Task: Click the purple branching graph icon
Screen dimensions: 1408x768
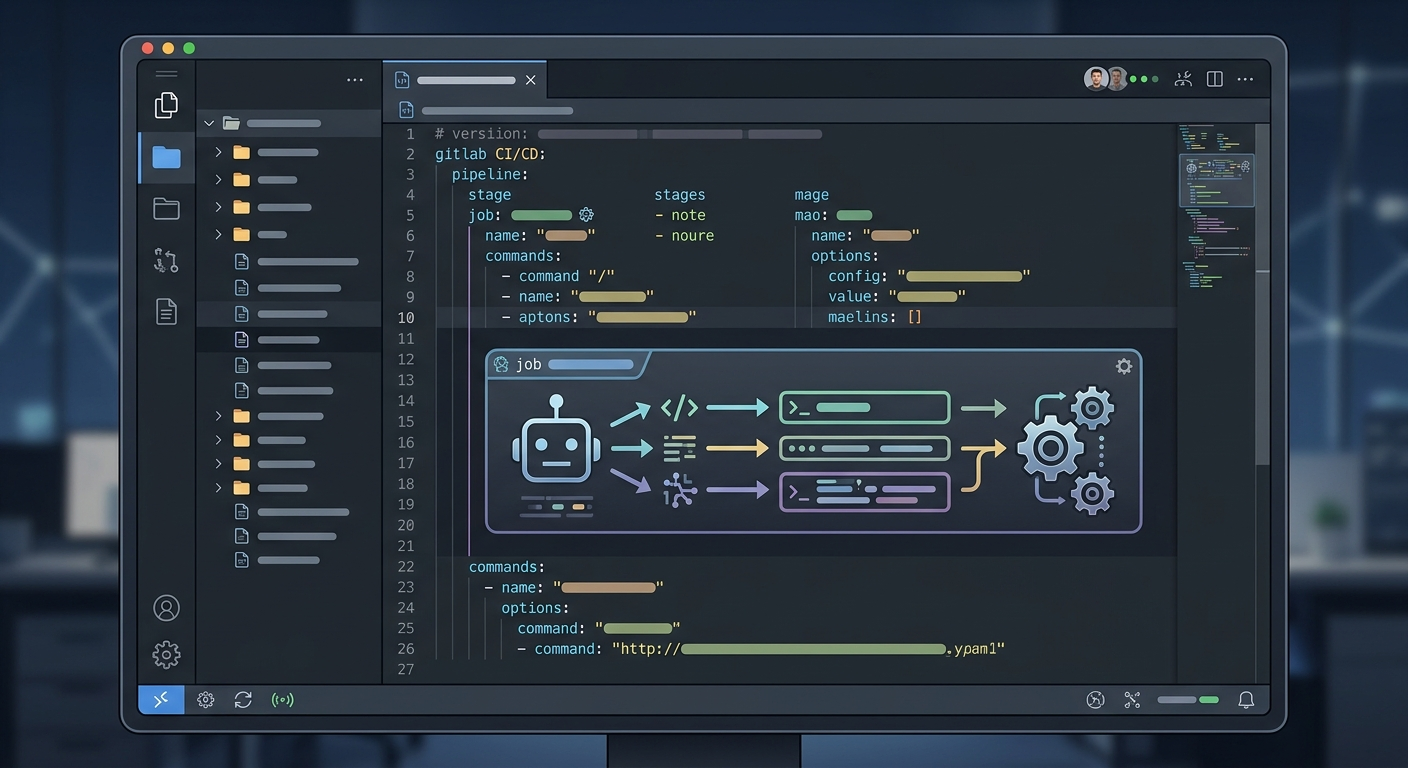Action: (x=679, y=490)
